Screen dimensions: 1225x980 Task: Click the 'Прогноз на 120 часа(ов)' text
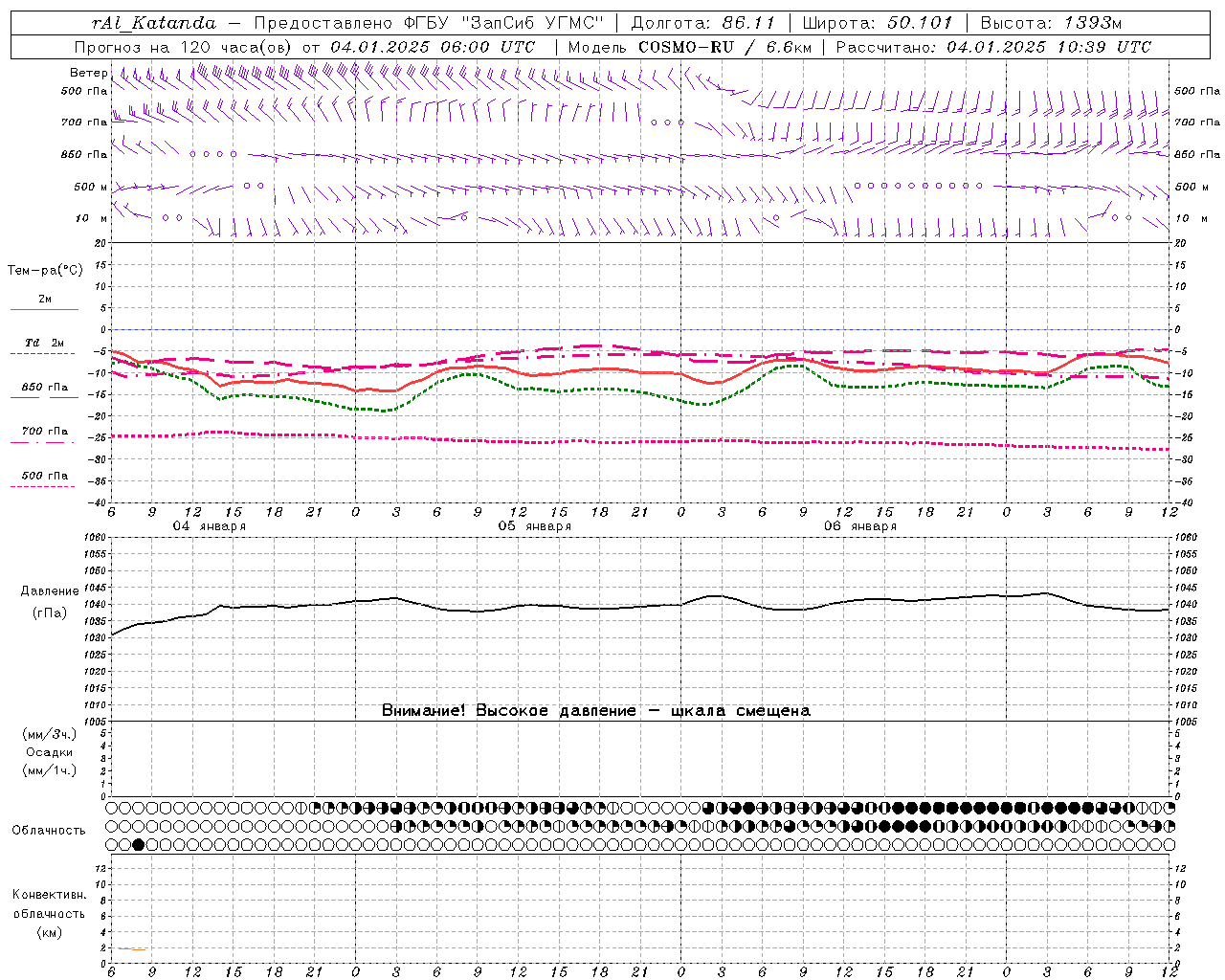184,47
